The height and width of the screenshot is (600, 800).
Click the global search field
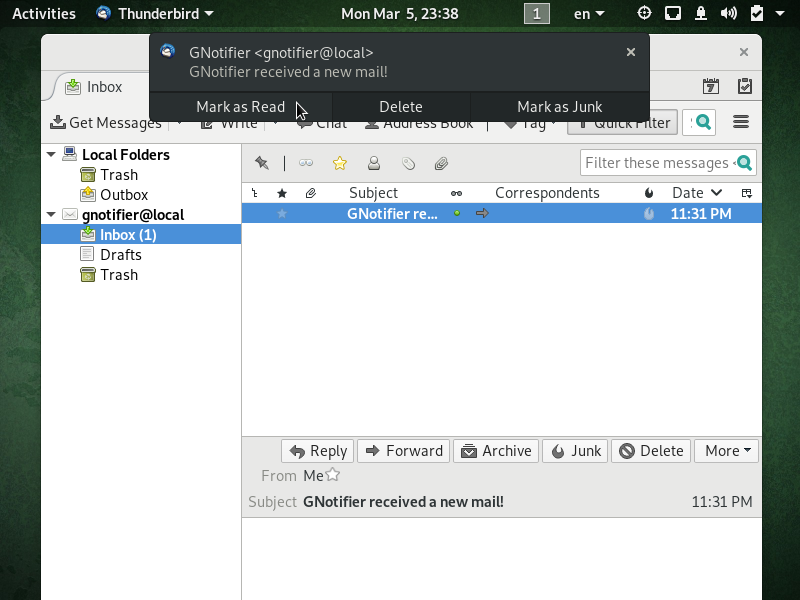click(698, 122)
